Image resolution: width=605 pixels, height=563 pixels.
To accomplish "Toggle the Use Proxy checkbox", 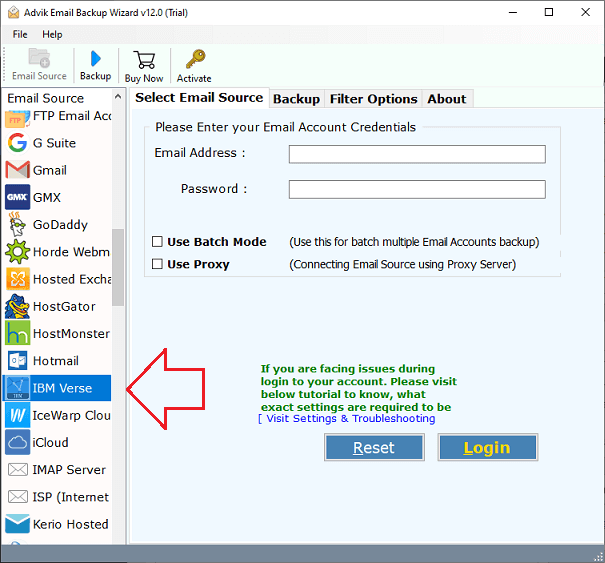I will 158,265.
